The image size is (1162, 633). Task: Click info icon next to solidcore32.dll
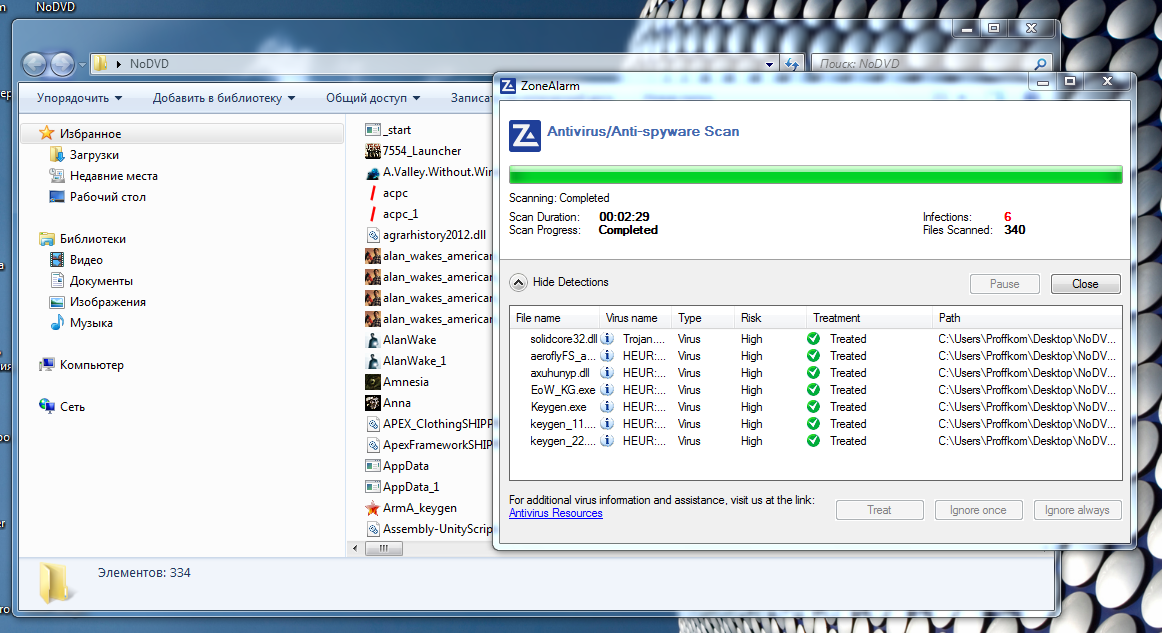tap(607, 339)
